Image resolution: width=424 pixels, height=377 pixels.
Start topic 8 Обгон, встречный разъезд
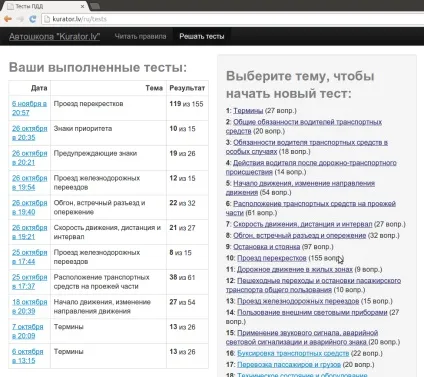point(299,235)
